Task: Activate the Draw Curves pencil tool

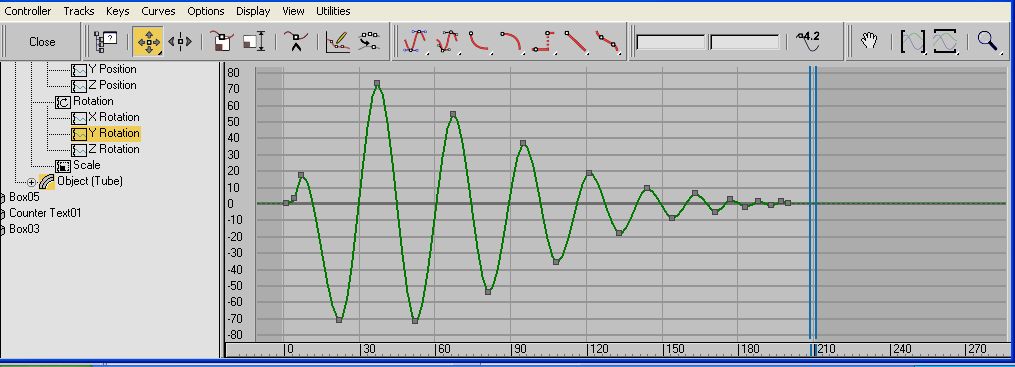Action: tap(338, 42)
